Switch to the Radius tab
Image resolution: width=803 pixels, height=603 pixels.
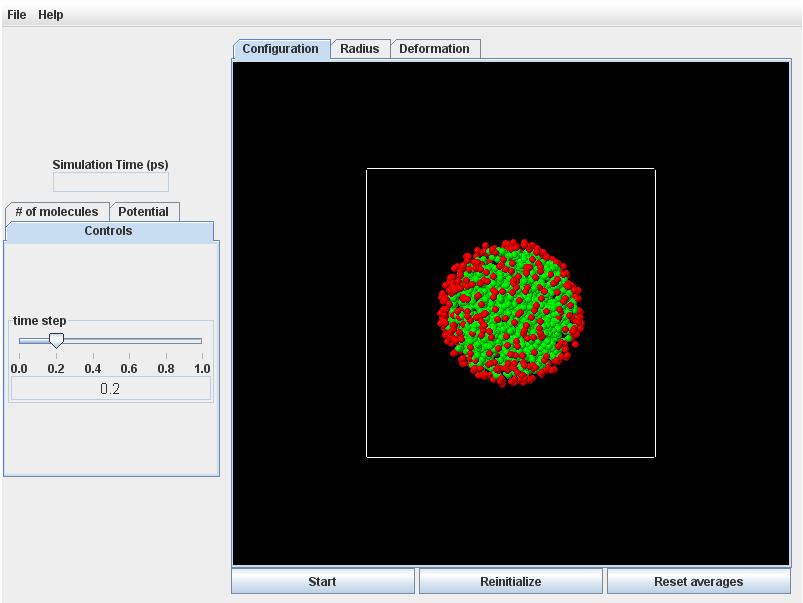359,49
